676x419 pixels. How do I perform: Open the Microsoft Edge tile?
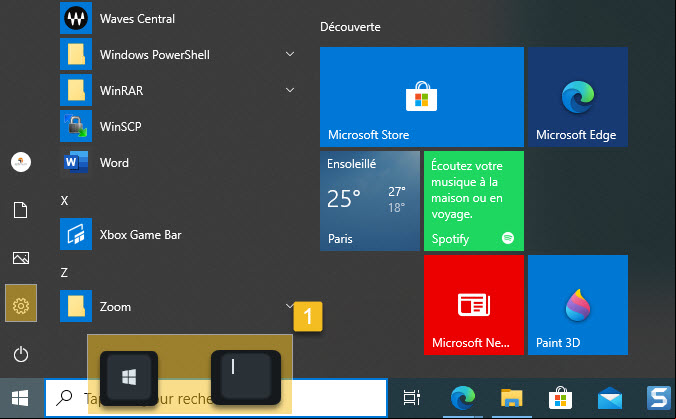[x=578, y=97]
